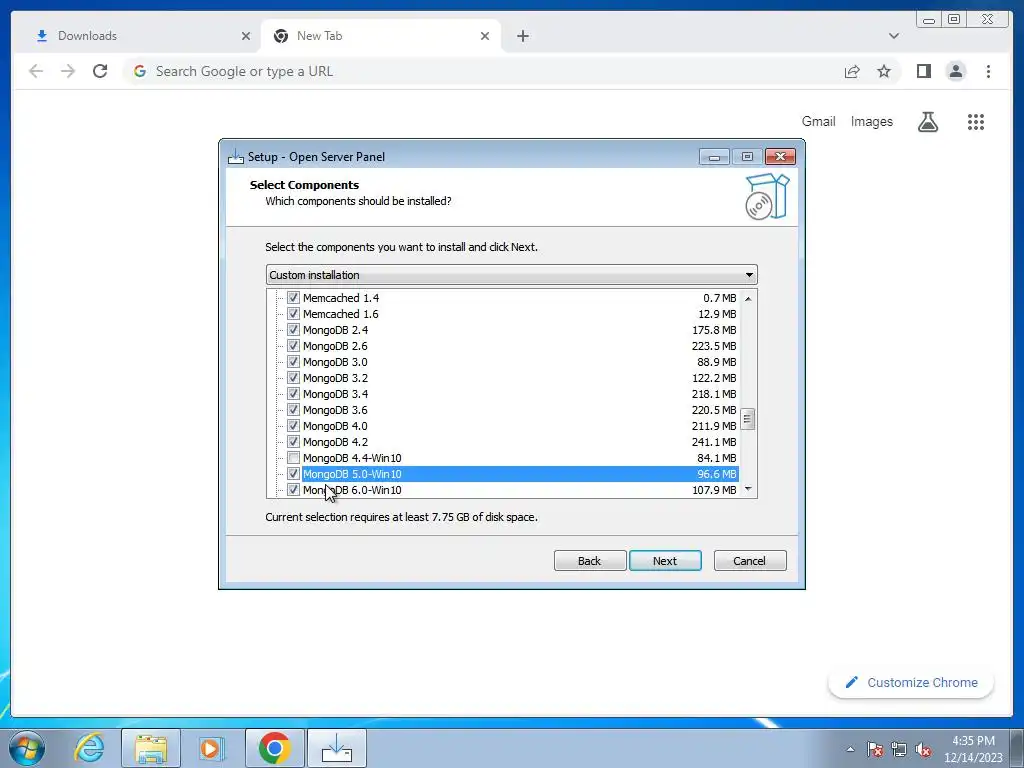Screen dimensions: 1024x768
Task: Toggle the MongoDB 2.4 checkbox
Action: coord(293,330)
